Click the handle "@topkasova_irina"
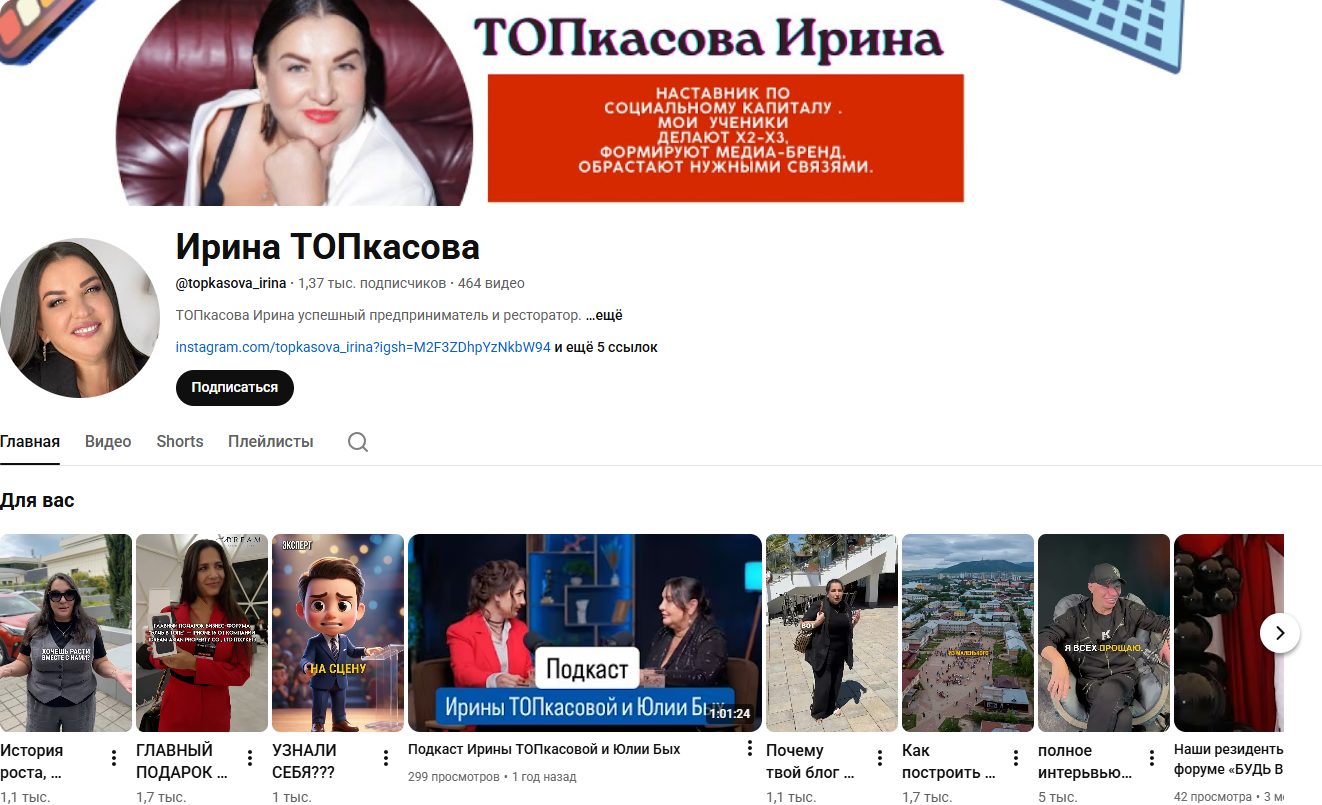Image resolution: width=1322 pixels, height=805 pixels. (231, 283)
